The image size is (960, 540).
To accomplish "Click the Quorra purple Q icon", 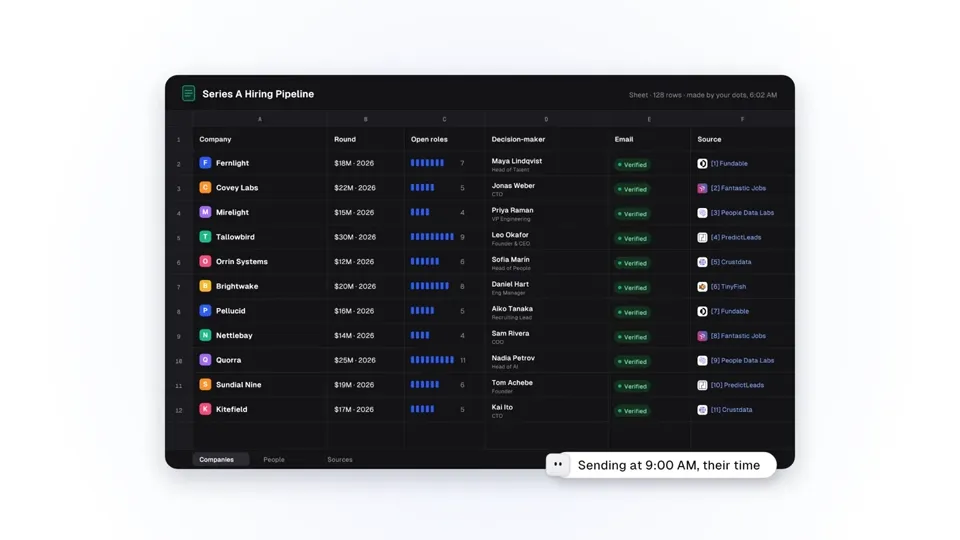I will click(205, 360).
